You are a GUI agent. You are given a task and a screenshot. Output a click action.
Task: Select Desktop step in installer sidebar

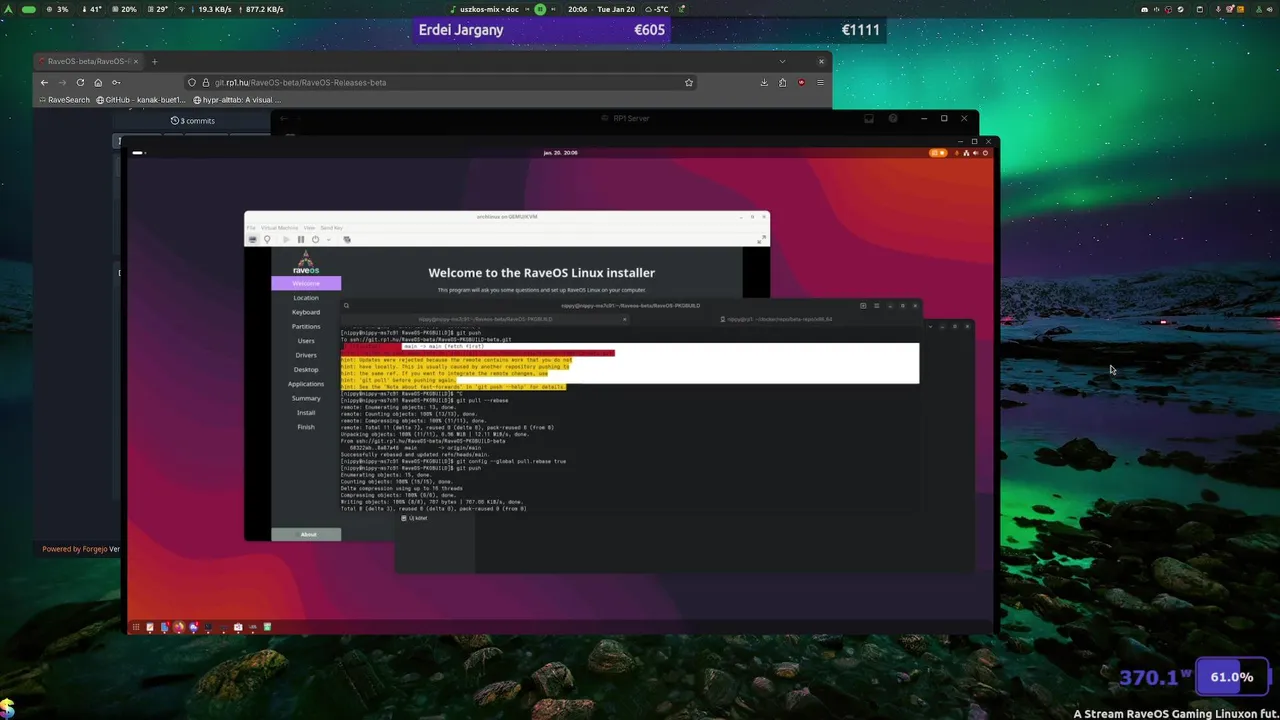pos(306,369)
